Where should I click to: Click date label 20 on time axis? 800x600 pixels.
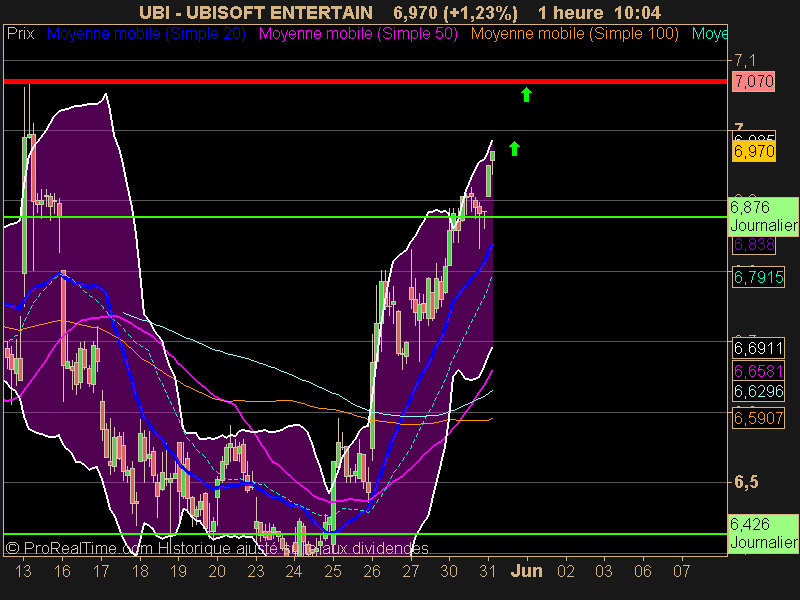coord(217,571)
